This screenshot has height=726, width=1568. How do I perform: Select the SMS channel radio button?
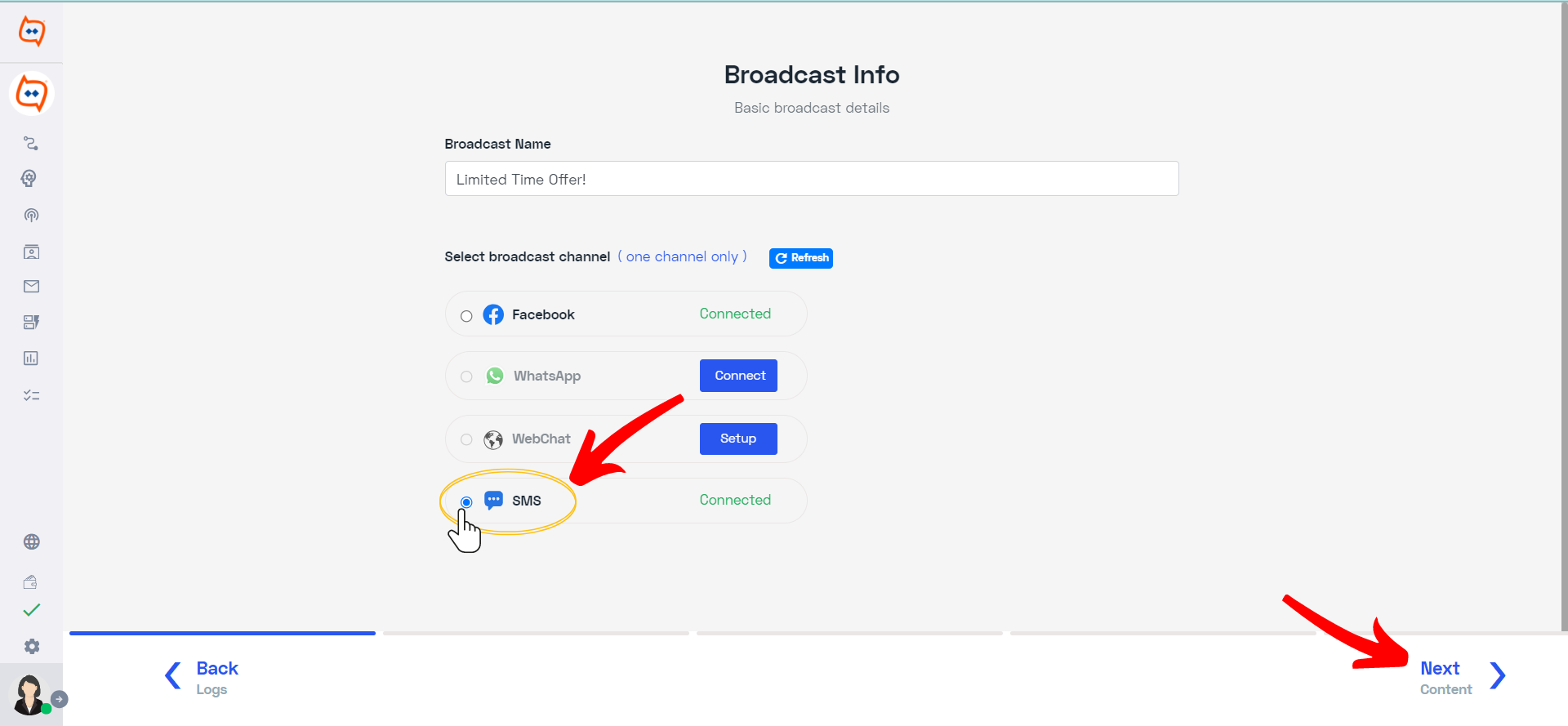(466, 502)
